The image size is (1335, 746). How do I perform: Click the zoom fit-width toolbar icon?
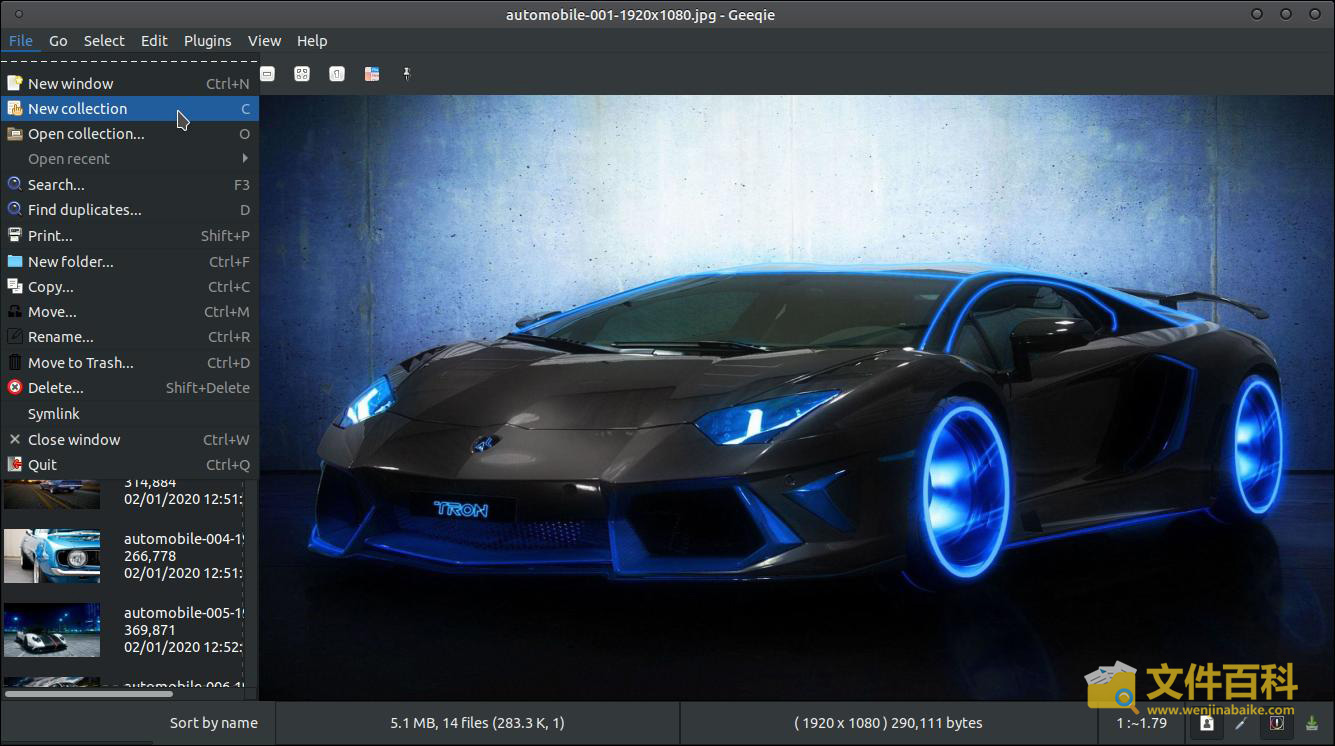coord(267,74)
